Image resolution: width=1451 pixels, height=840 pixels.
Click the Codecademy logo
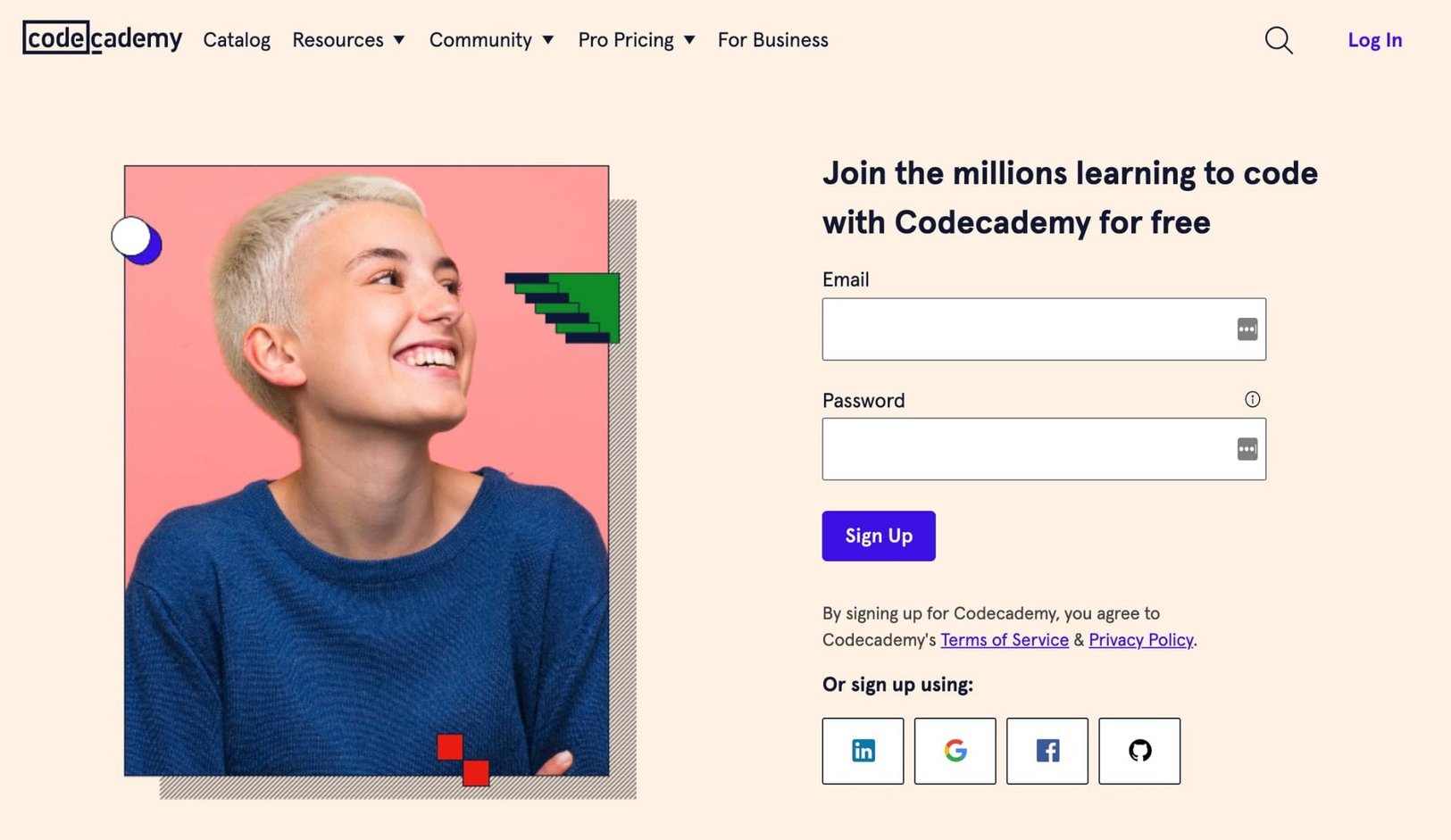pos(101,39)
